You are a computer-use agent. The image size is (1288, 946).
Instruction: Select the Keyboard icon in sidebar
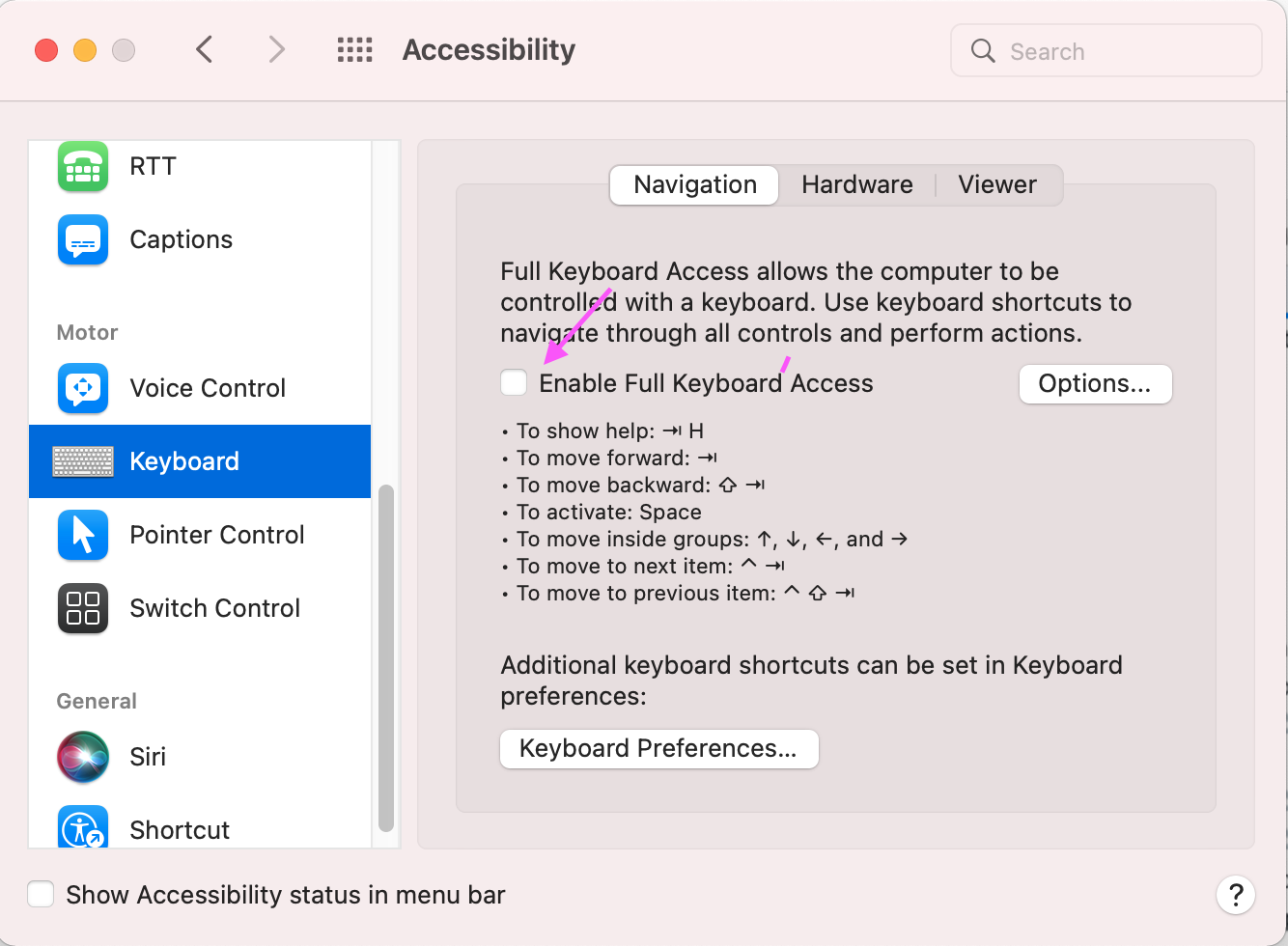[x=83, y=461]
